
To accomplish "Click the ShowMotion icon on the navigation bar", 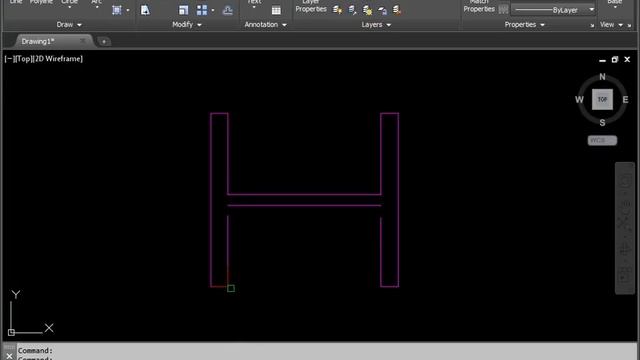I will [625, 274].
